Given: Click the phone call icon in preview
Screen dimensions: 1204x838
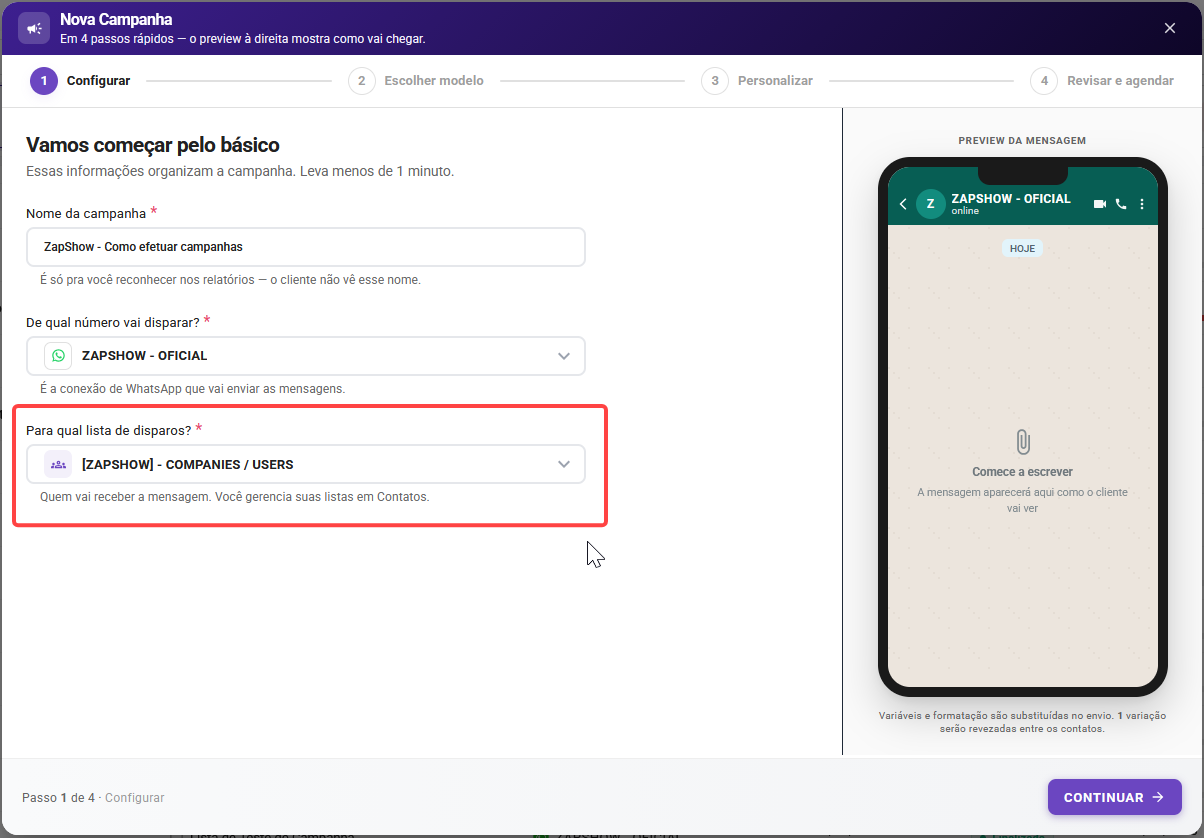Looking at the screenshot, I should 1121,204.
